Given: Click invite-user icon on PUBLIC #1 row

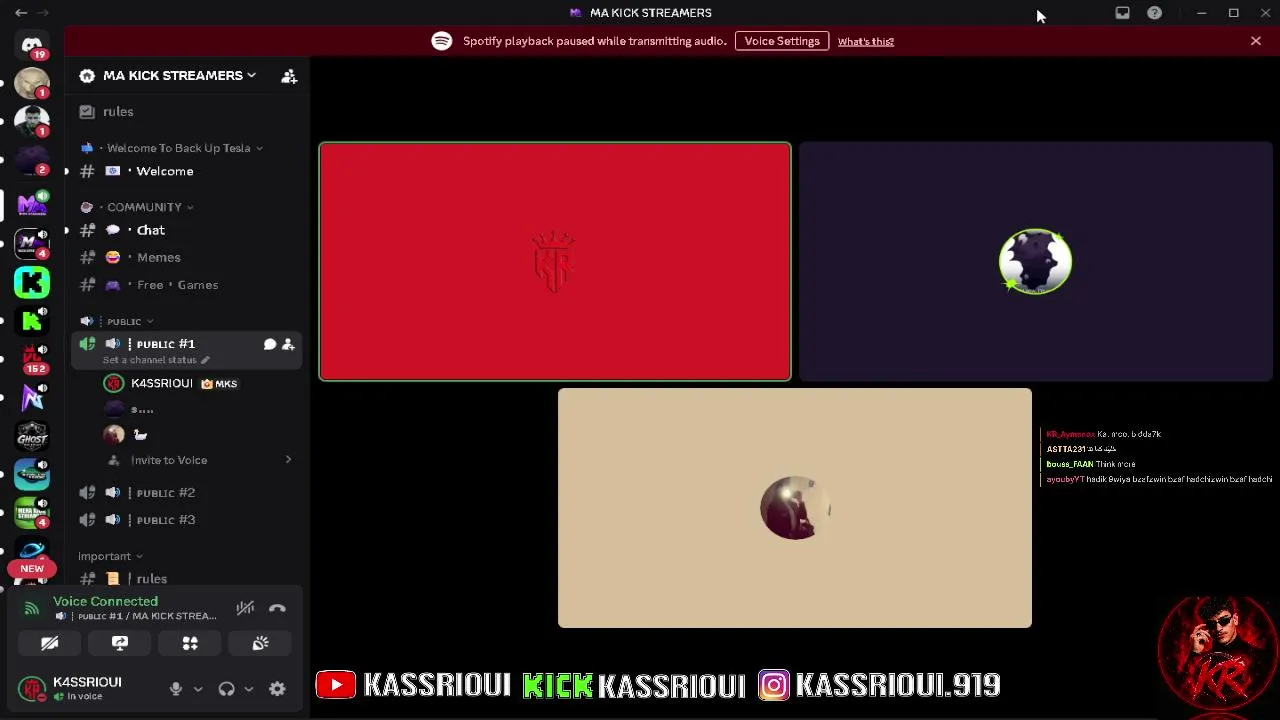Looking at the screenshot, I should [x=288, y=344].
